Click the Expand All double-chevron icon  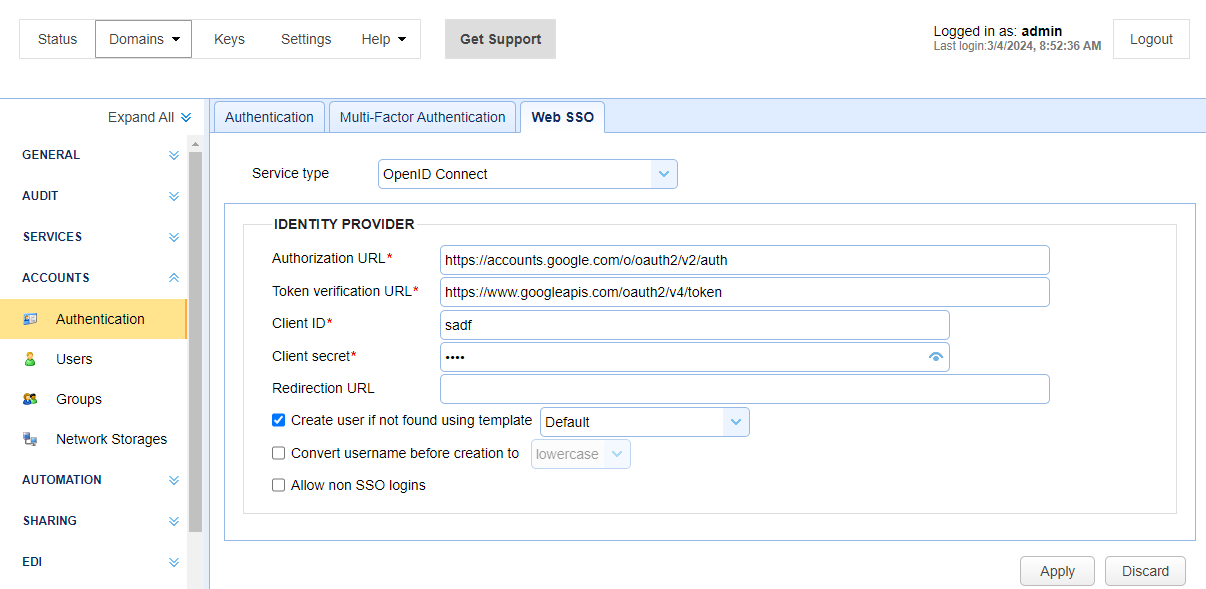tap(186, 117)
